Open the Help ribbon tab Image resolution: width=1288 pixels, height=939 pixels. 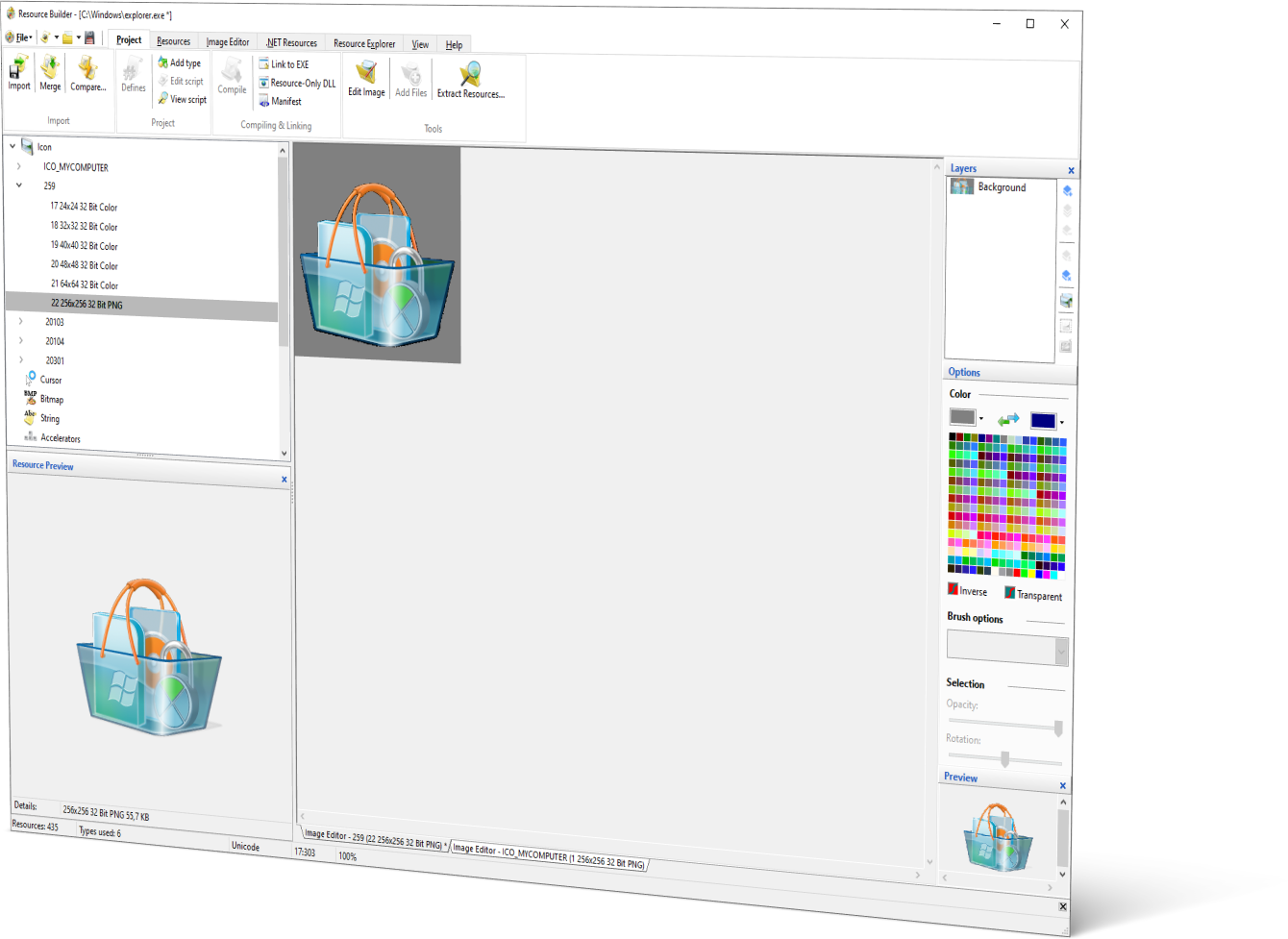click(x=454, y=44)
